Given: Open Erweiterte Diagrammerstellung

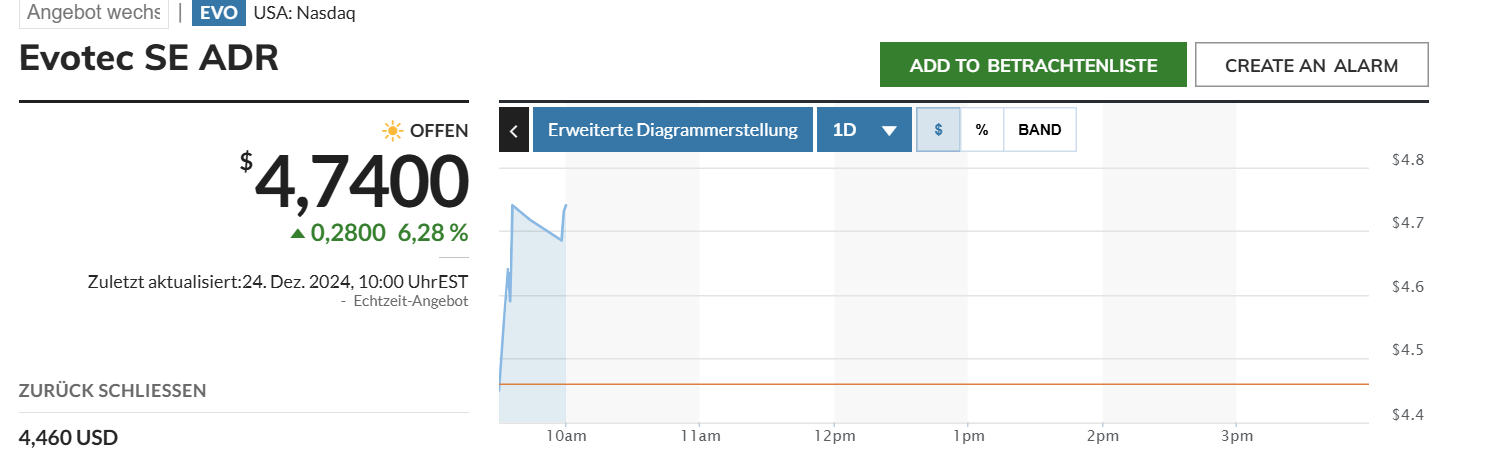Looking at the screenshot, I should (x=672, y=130).
